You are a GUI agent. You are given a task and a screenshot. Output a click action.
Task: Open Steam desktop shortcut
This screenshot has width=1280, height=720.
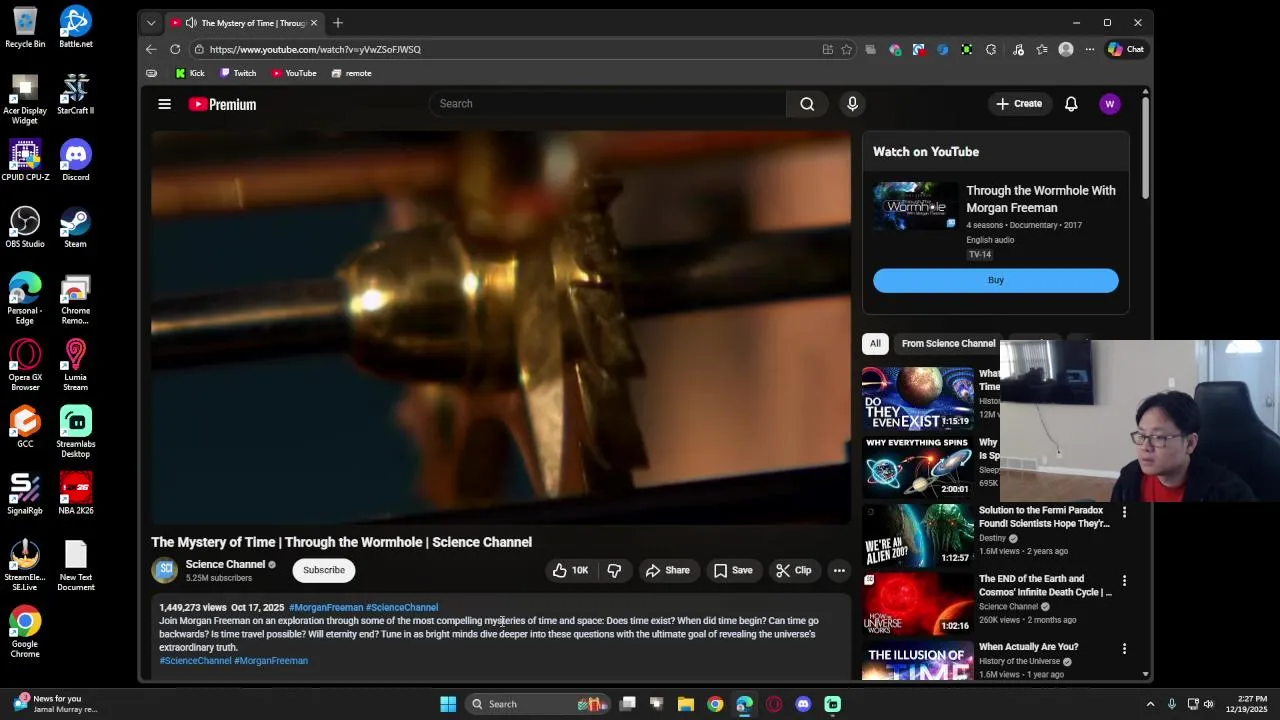point(75,227)
